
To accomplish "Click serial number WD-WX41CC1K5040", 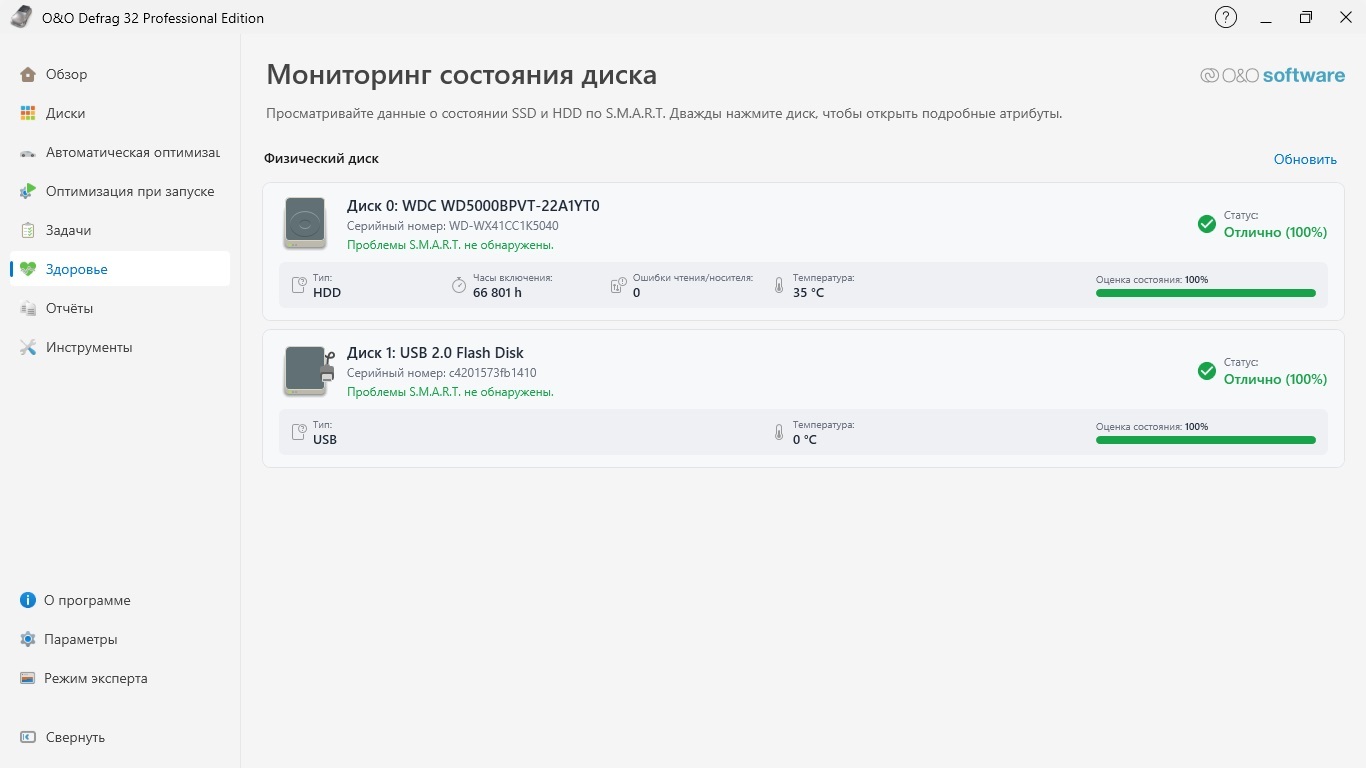I will (504, 226).
